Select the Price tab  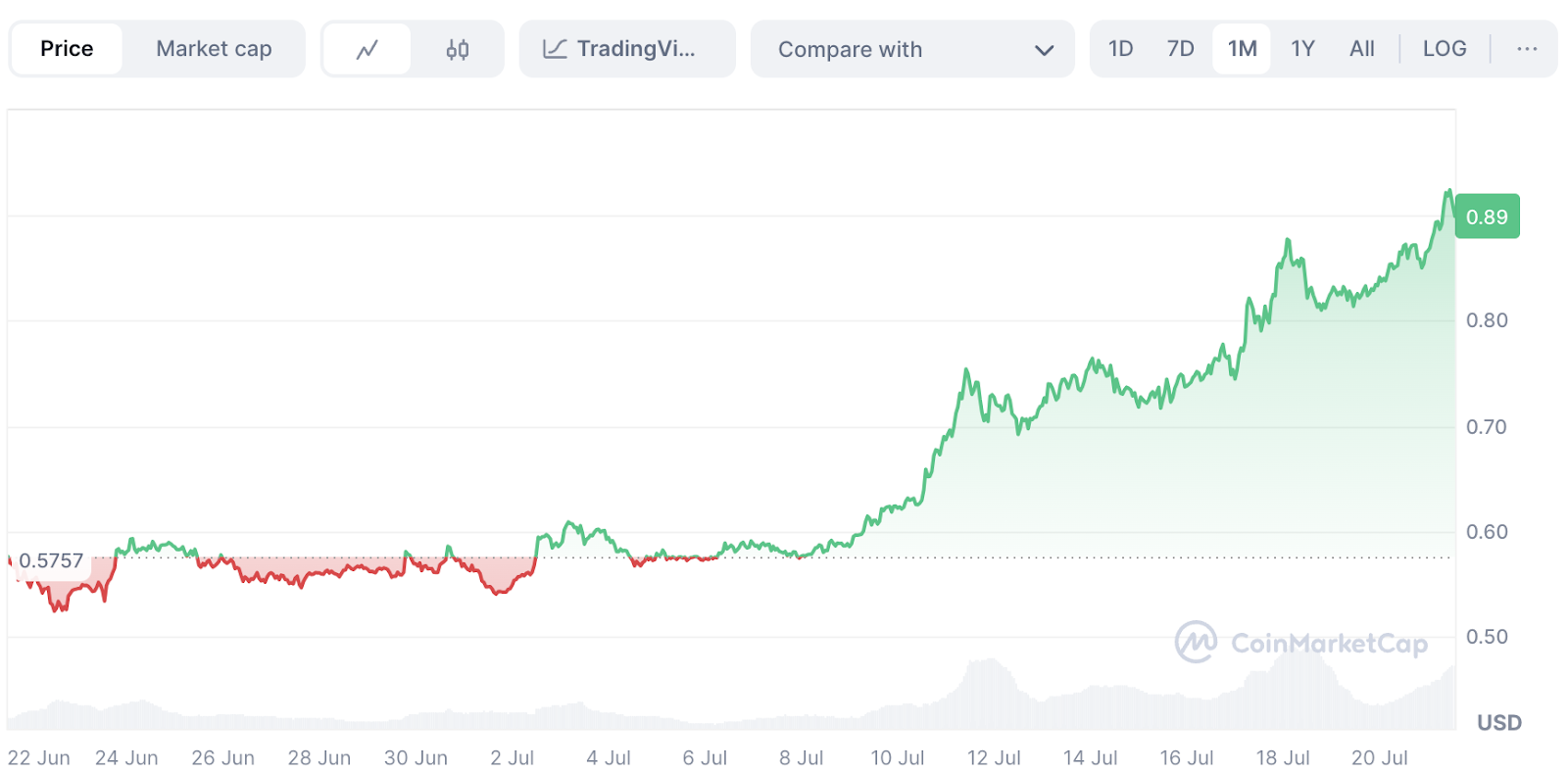pos(67,49)
